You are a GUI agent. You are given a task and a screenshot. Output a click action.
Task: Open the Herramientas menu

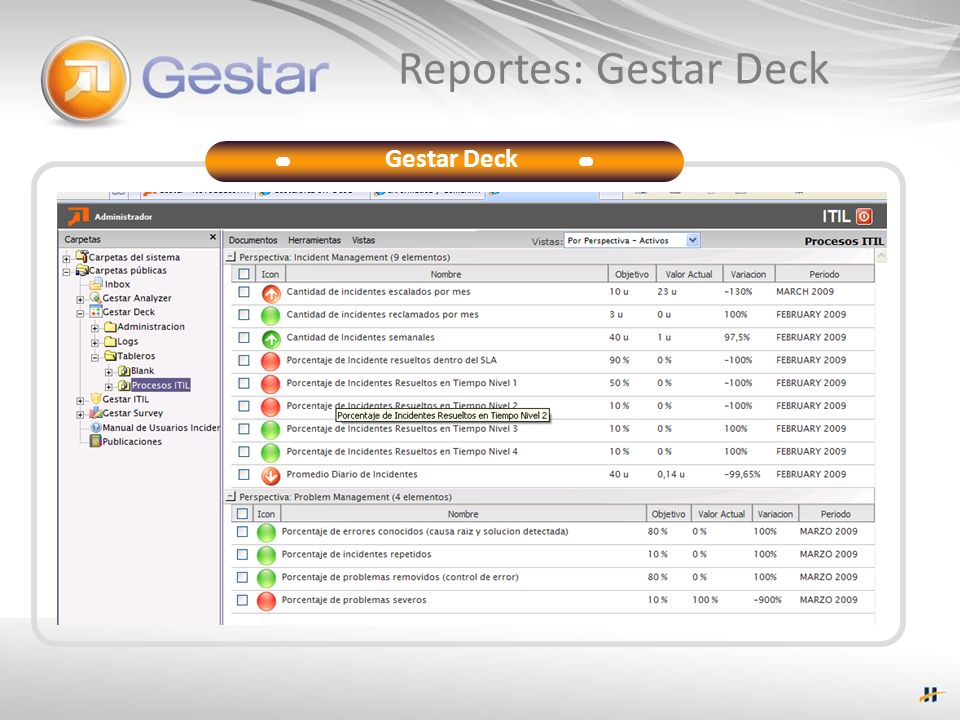coord(314,240)
